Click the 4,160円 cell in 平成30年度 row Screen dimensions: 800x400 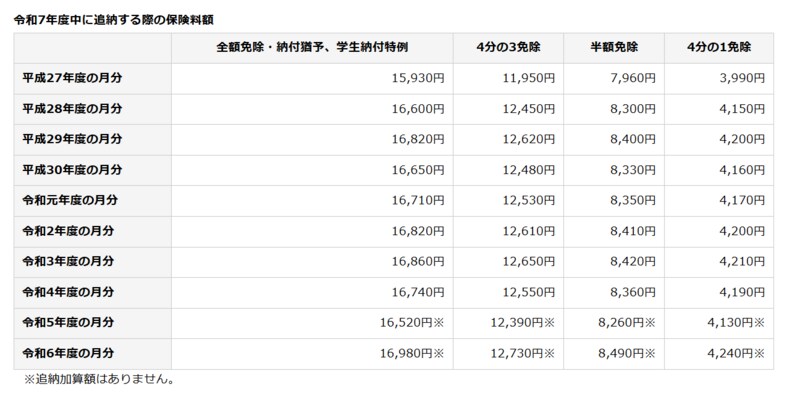click(741, 170)
